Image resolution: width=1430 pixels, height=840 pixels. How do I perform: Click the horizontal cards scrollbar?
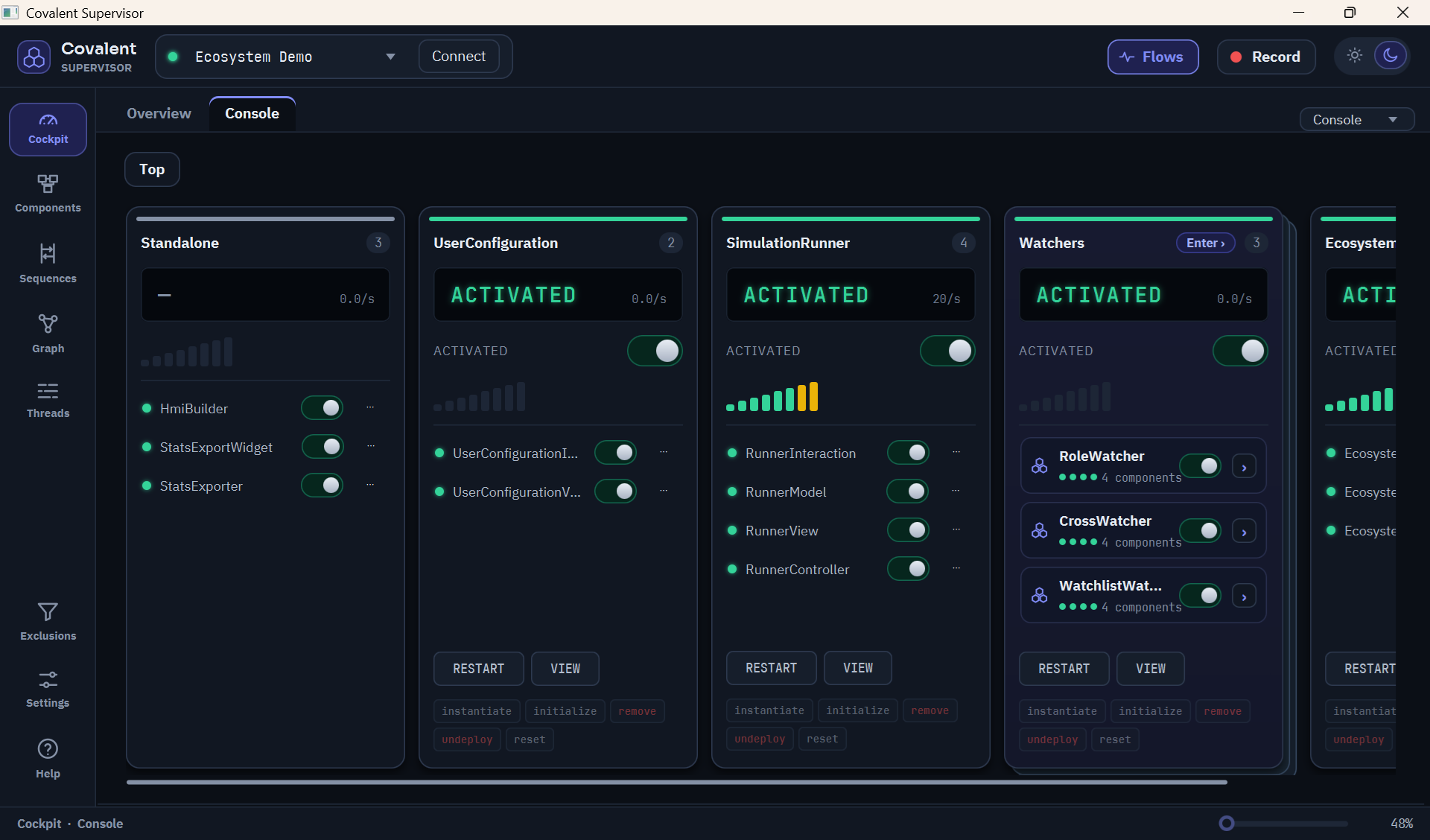pos(676,782)
